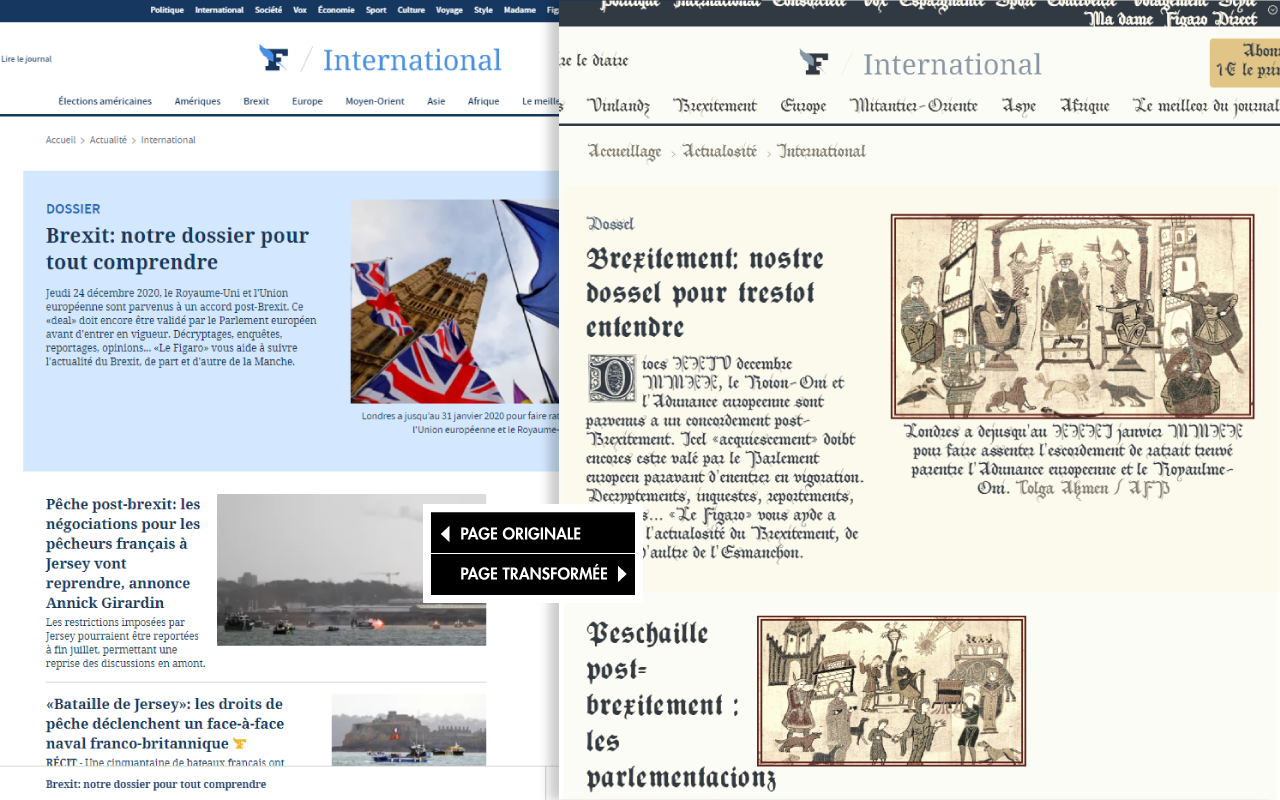Open Voyage in the original top bar
This screenshot has height=800, width=1280.
click(450, 10)
